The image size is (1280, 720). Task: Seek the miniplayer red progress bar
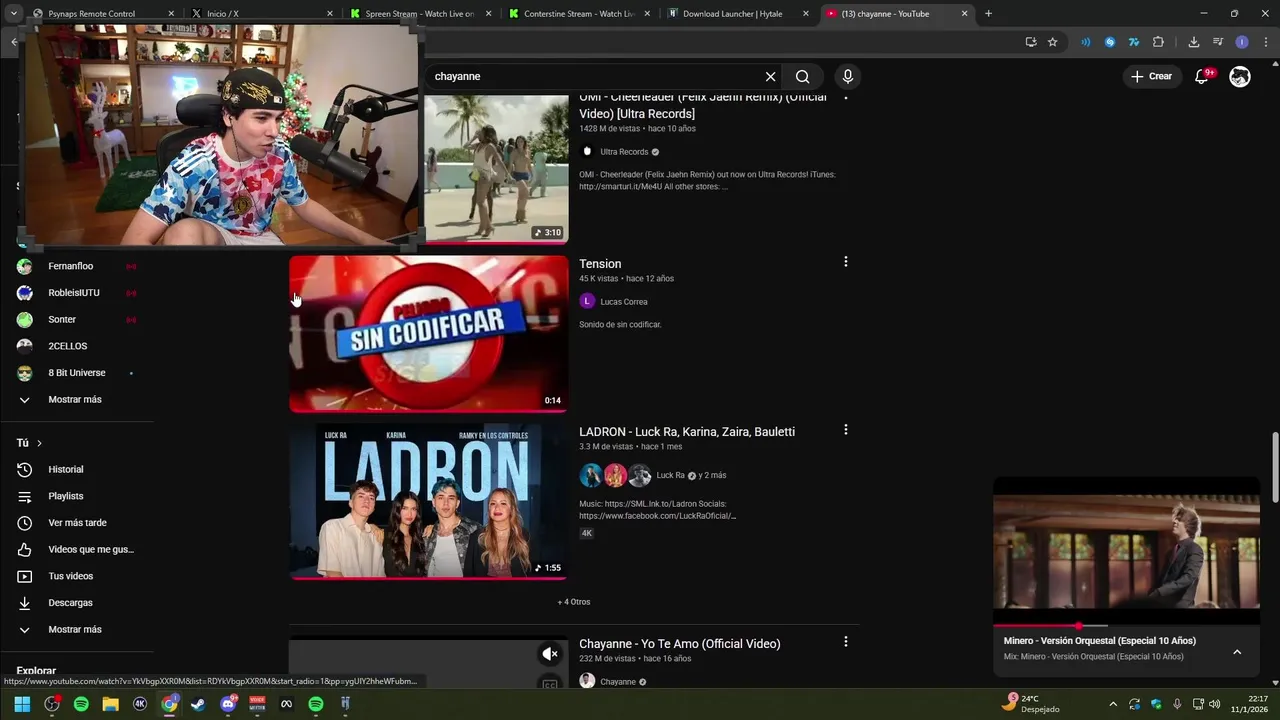(1126, 626)
